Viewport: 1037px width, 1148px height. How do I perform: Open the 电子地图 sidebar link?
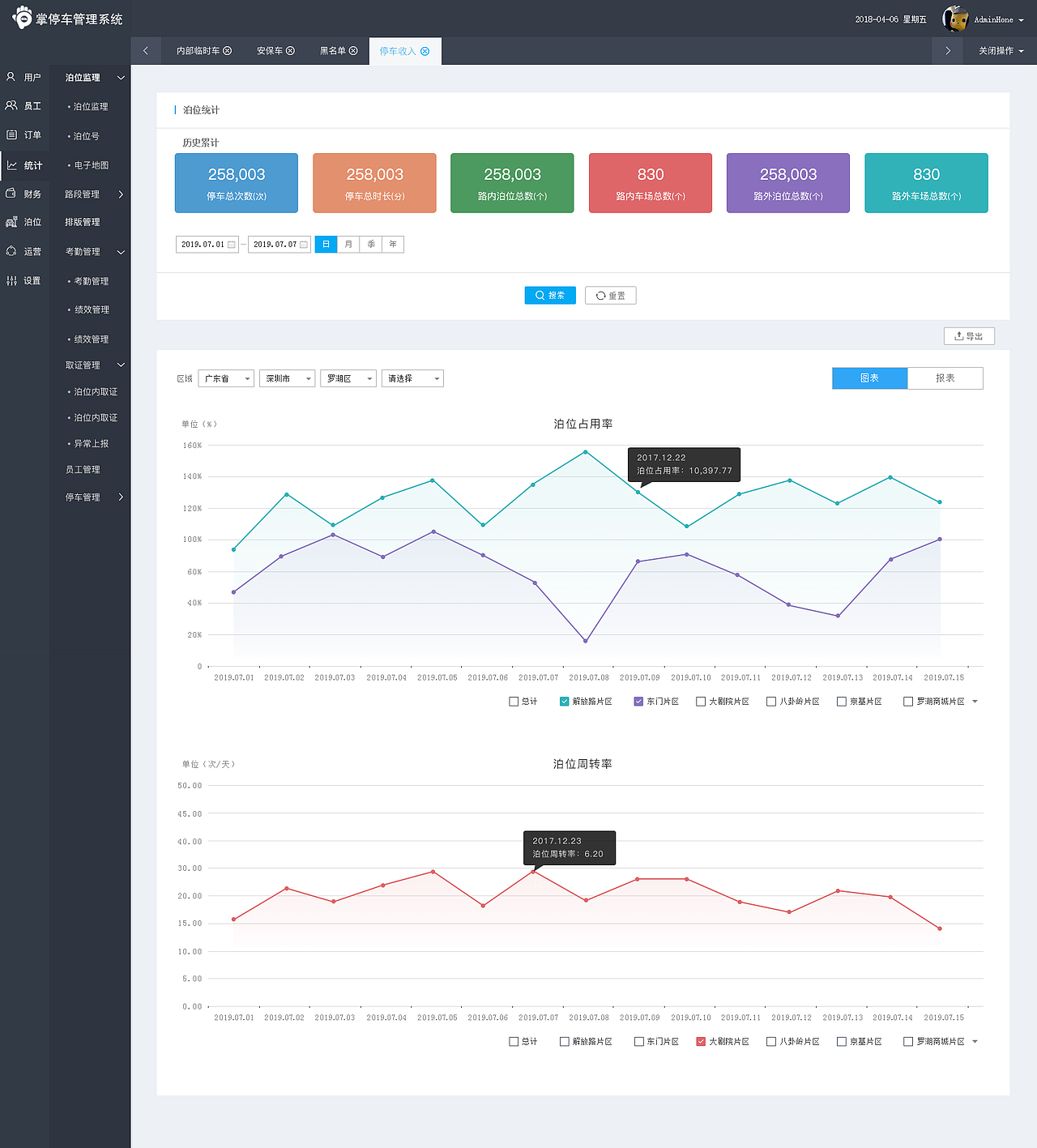pos(91,165)
